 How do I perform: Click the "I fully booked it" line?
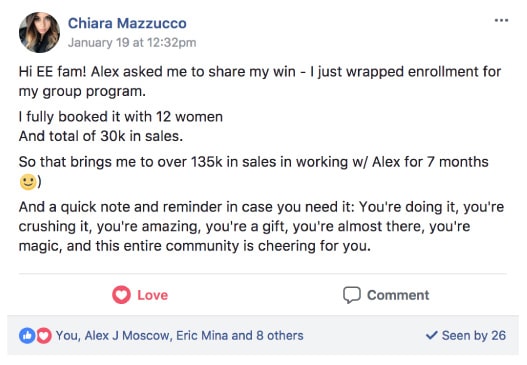point(121,117)
